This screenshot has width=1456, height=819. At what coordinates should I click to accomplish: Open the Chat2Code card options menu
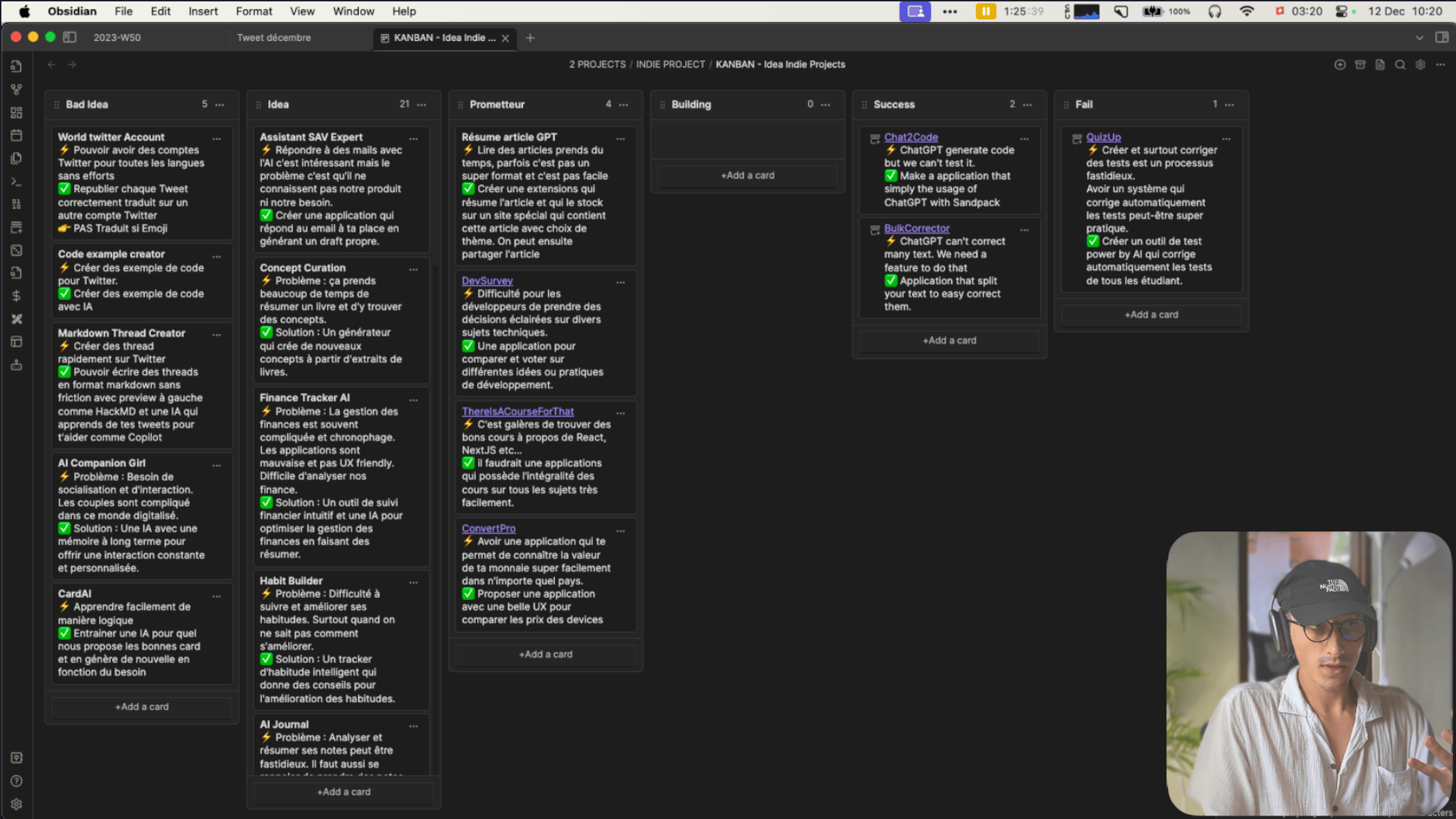pyautogui.click(x=1024, y=139)
